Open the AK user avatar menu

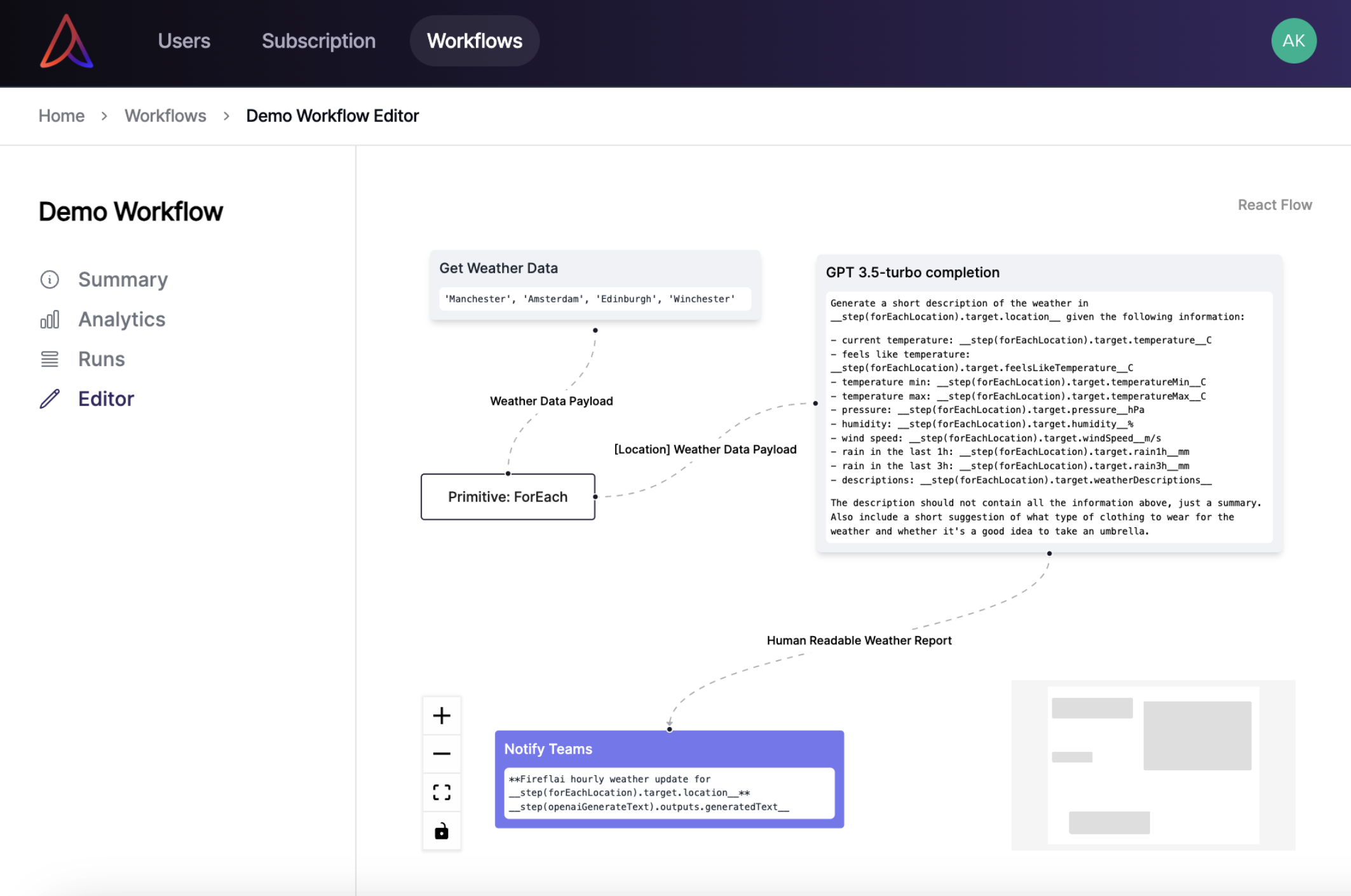1293,41
